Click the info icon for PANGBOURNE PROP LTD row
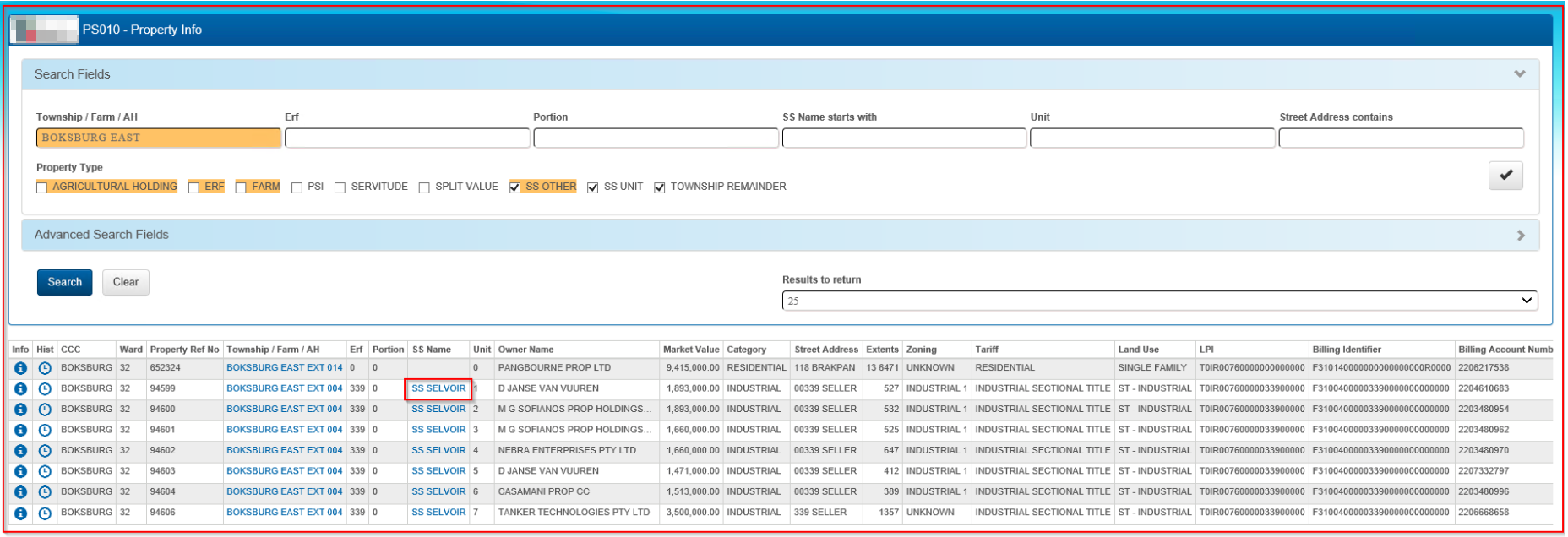 [20, 368]
